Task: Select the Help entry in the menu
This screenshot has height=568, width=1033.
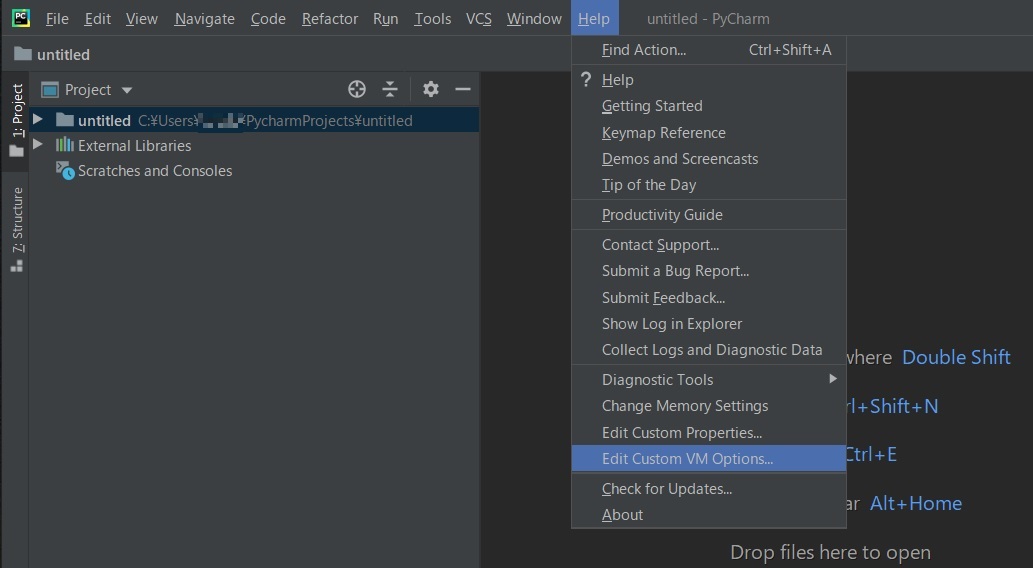Action: [x=709, y=80]
